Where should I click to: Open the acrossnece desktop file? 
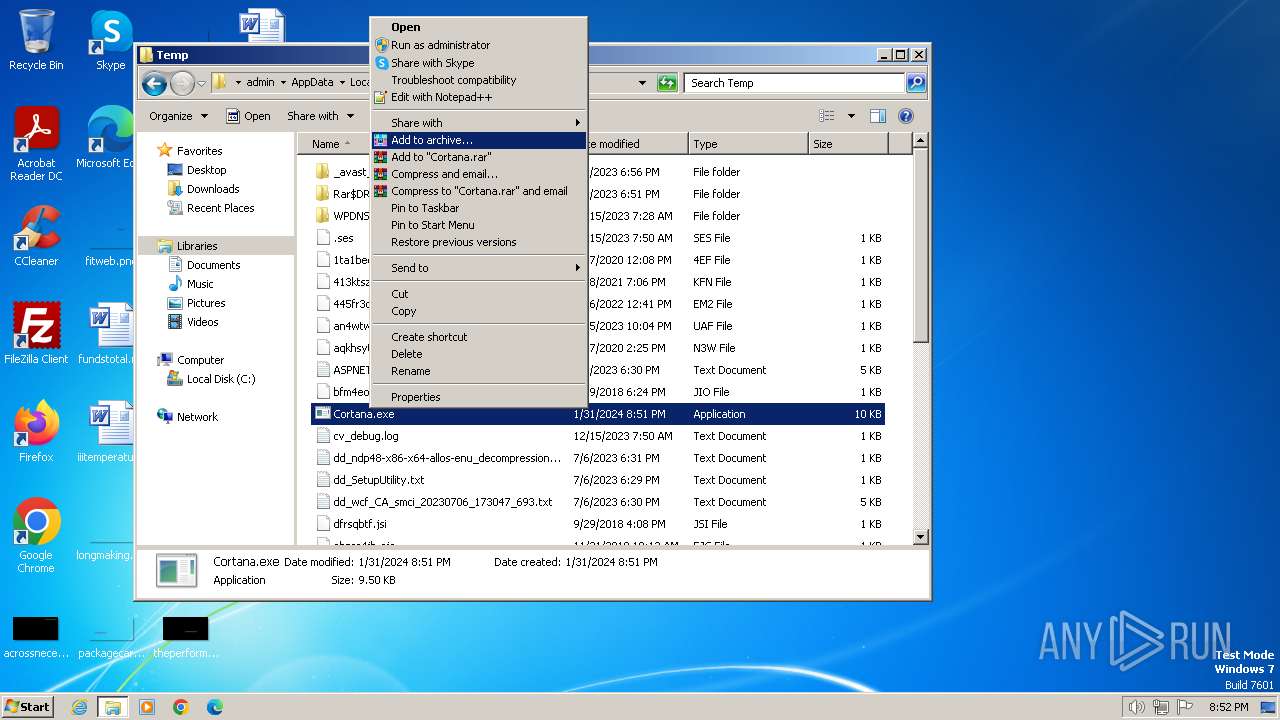36,637
